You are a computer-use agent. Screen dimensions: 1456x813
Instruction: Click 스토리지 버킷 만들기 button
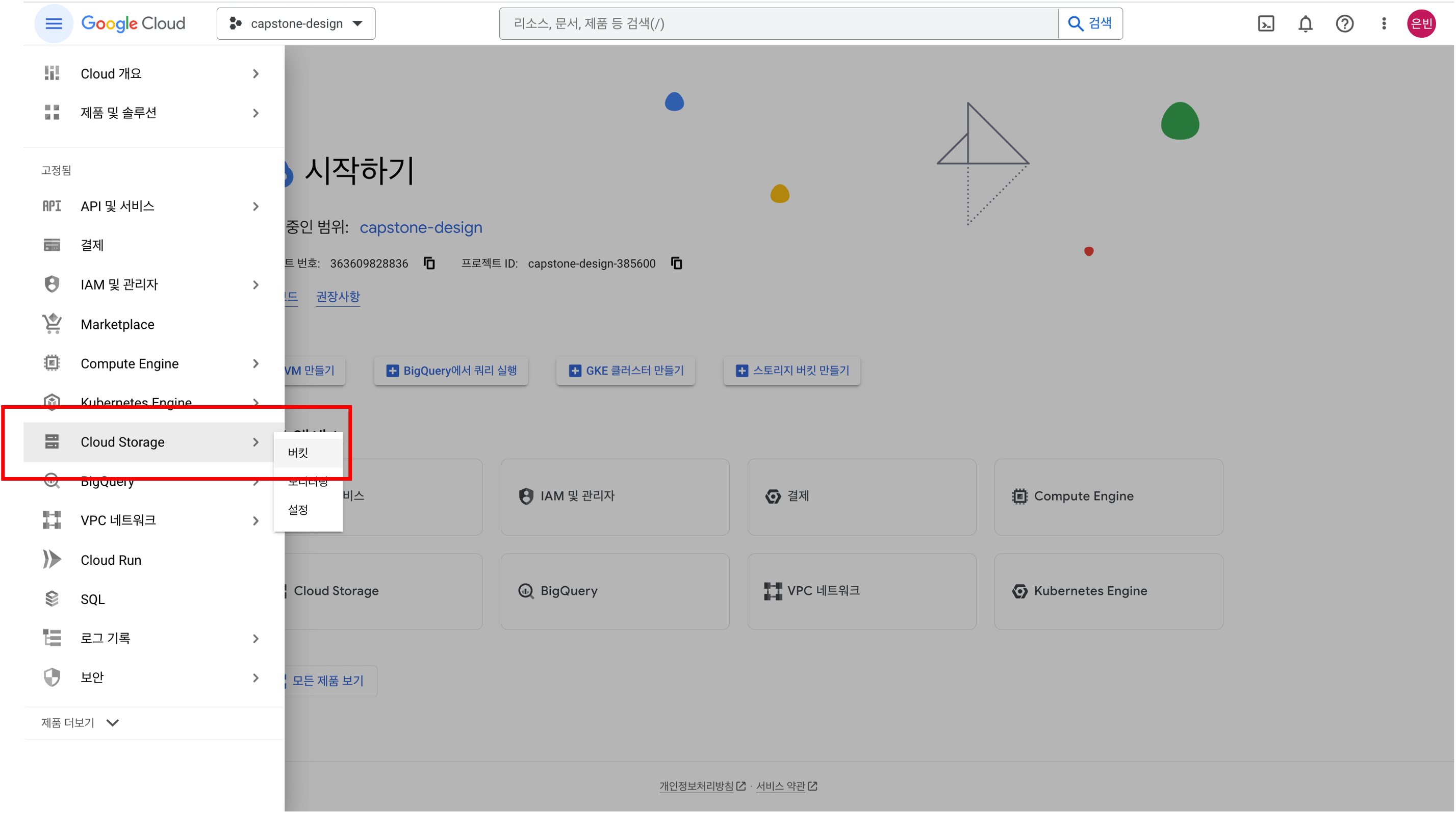[x=791, y=371]
